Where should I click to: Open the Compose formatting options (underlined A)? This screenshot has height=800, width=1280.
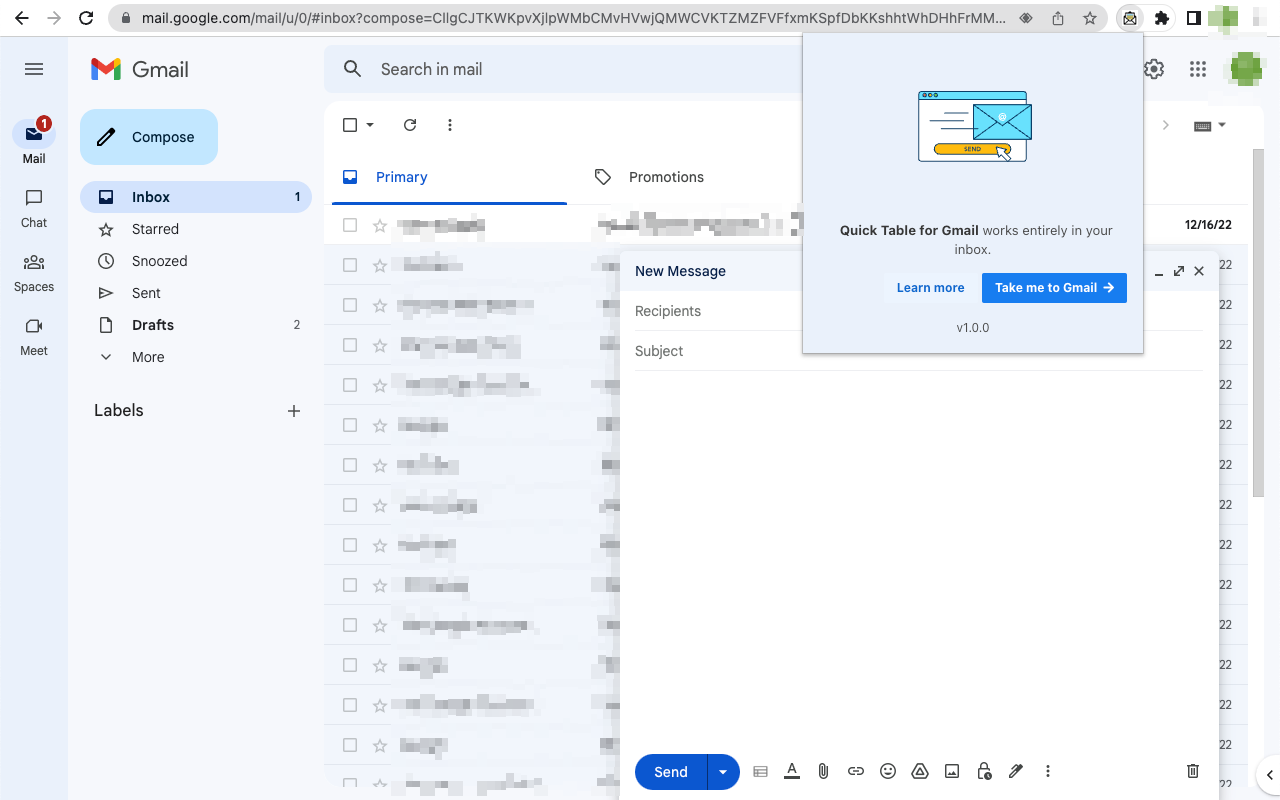pyautogui.click(x=792, y=771)
